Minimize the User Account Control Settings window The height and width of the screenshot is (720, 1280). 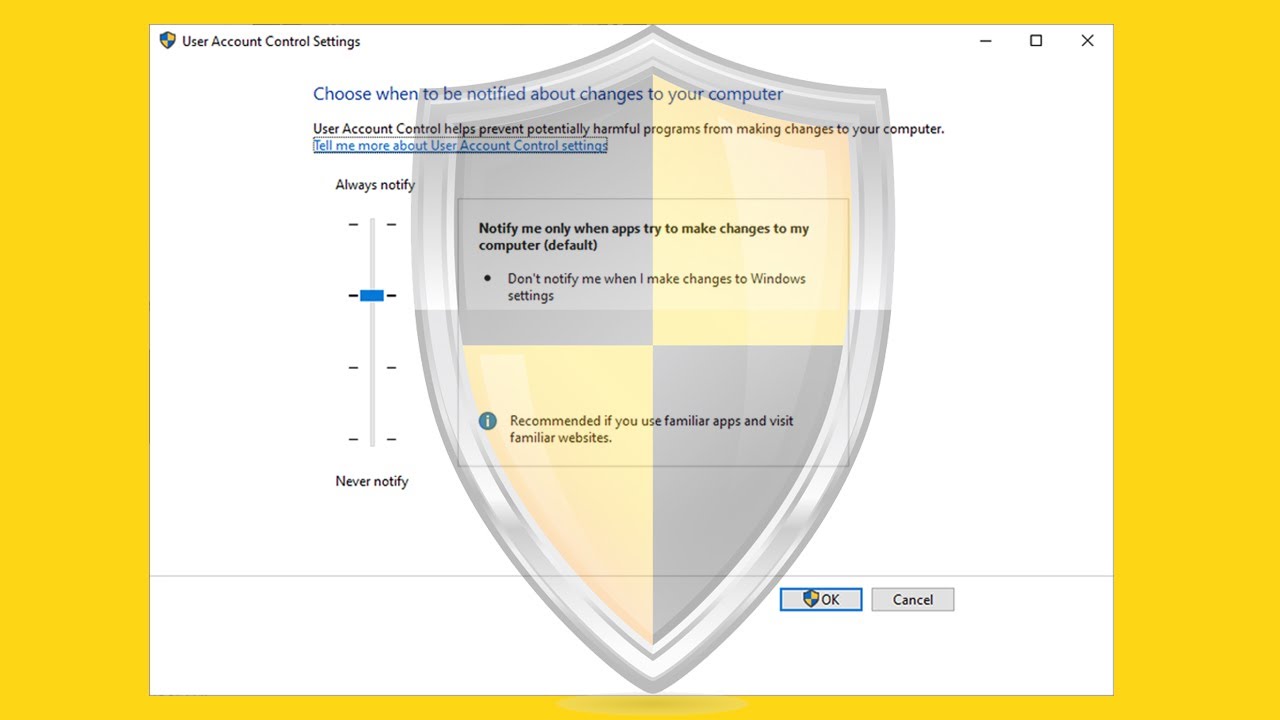[986, 41]
